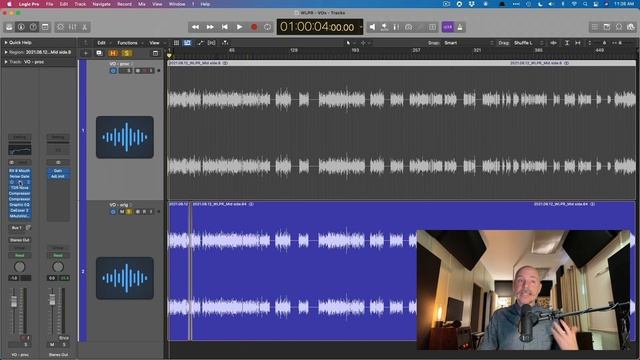The width and height of the screenshot is (640, 360).
Task: Open Logic Pro application menu
Action: pyautogui.click(x=29, y=4)
